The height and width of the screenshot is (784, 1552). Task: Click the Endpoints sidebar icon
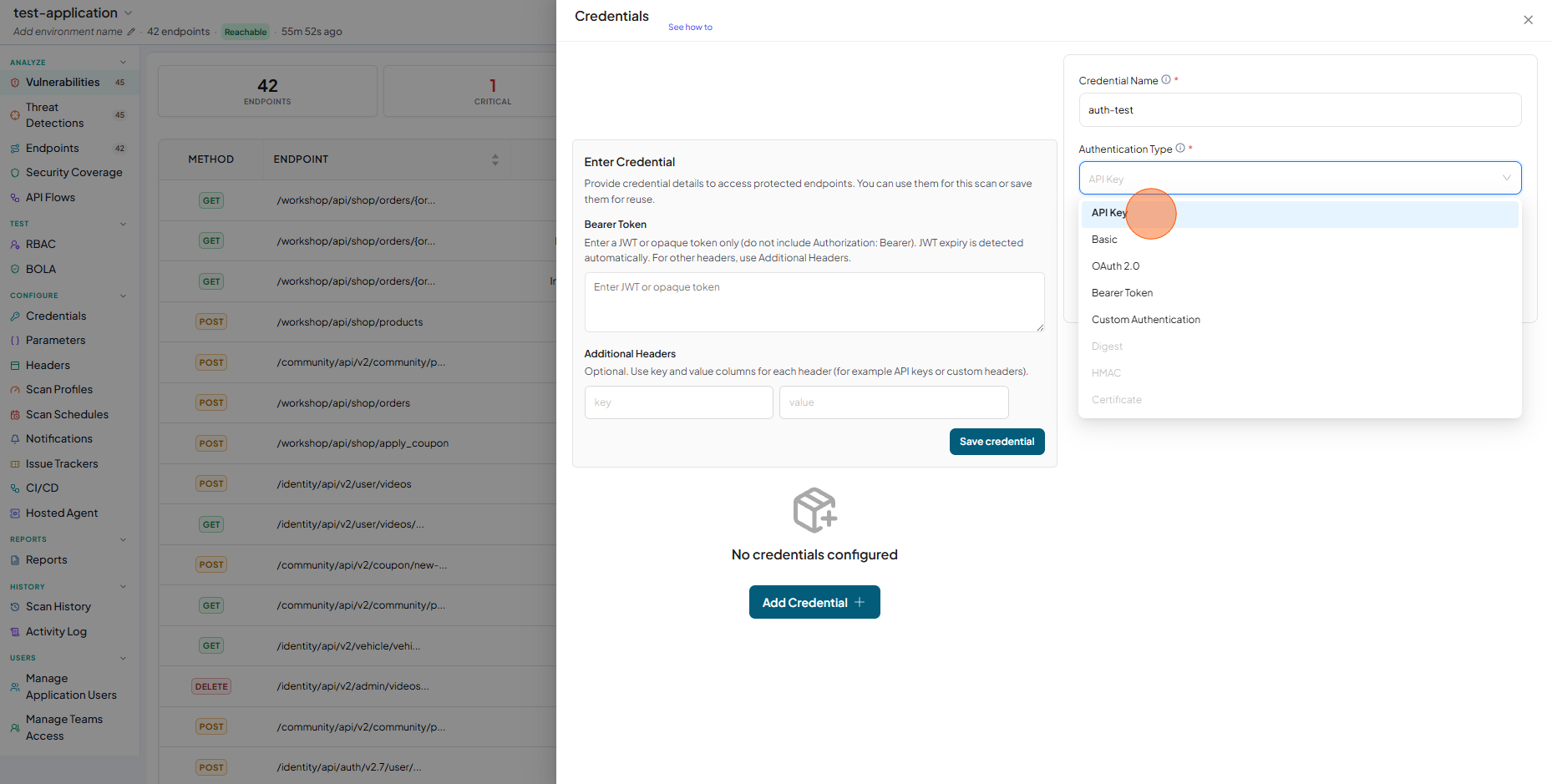[15, 149]
